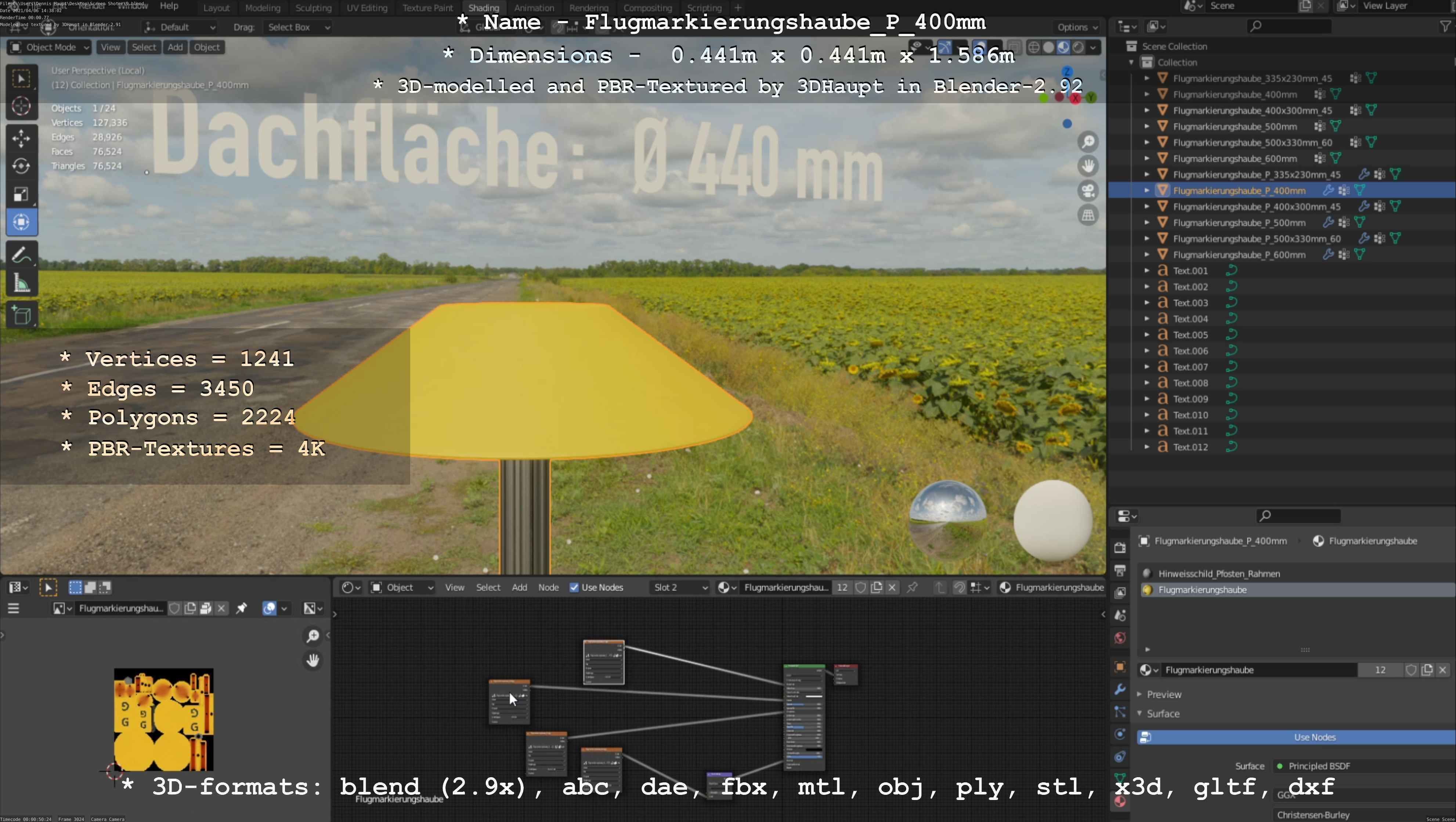Select the Hinweisschild_Pfosten_Rahmen material slot
The image size is (1456, 822).
[x=1297, y=573]
